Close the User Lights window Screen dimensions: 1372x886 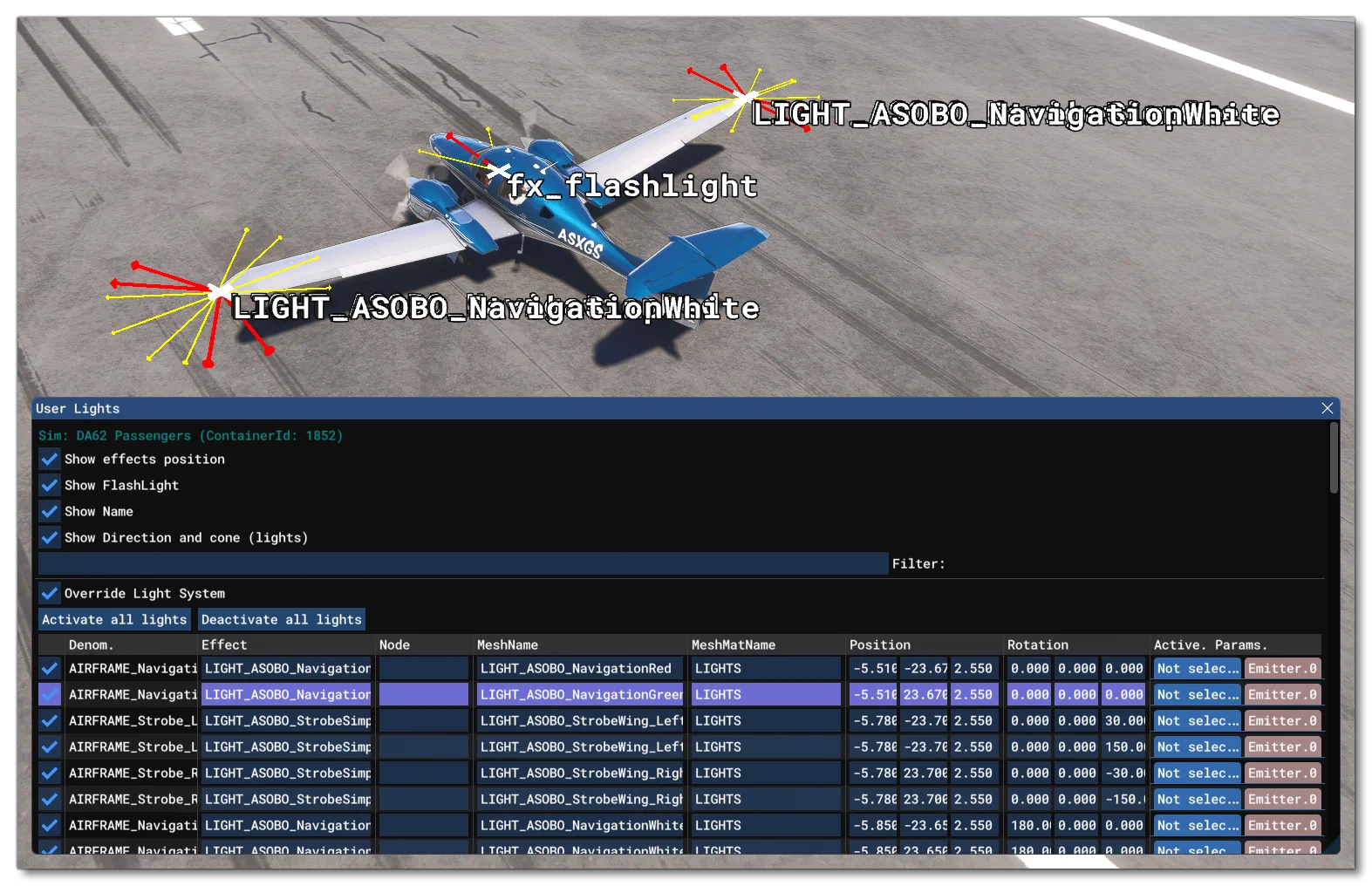click(1327, 408)
